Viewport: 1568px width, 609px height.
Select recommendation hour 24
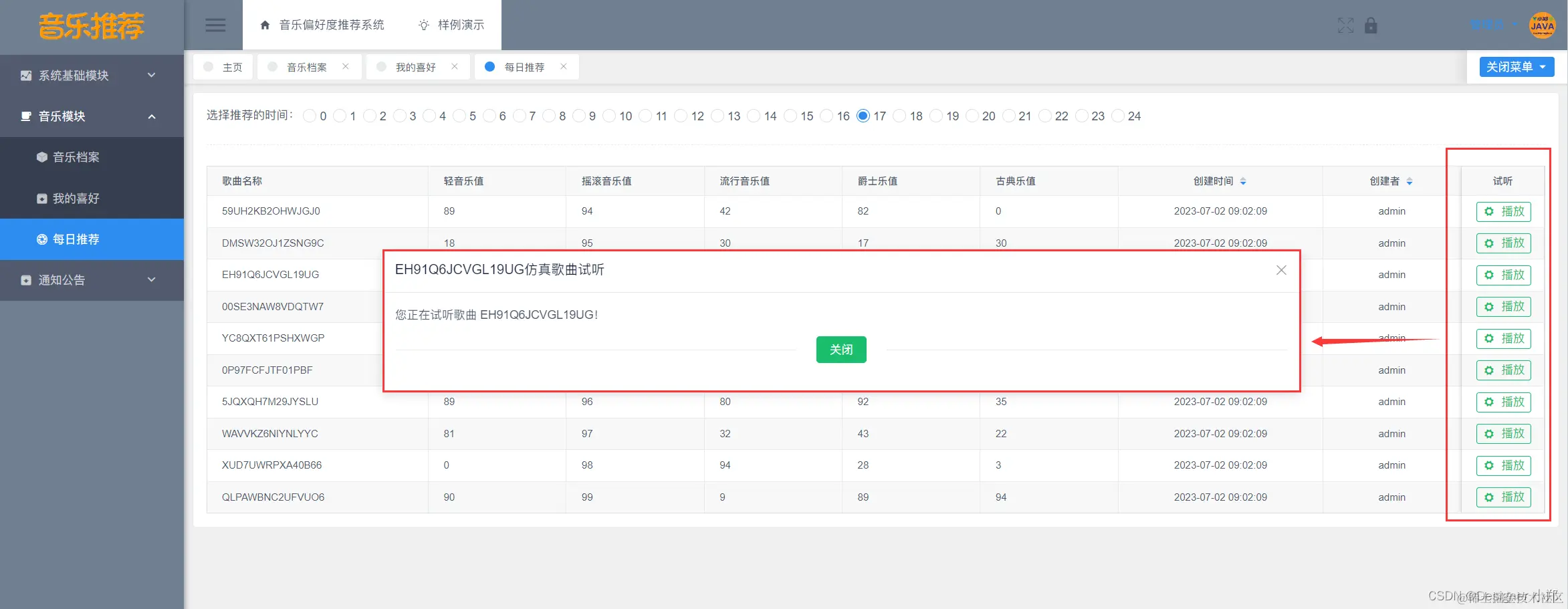tap(1118, 116)
